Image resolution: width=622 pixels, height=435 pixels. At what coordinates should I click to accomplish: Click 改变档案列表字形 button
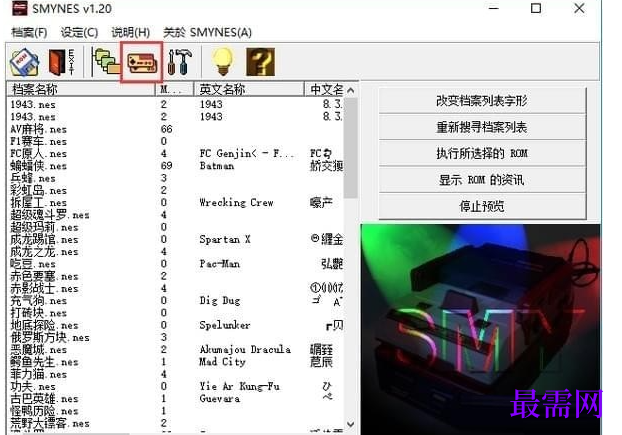coord(482,101)
